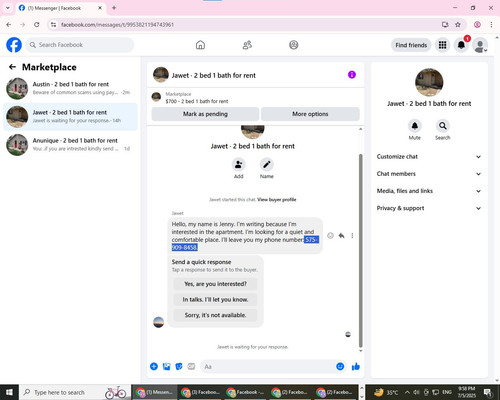Go to the Home feed icon
The width and height of the screenshot is (500, 400).
click(x=200, y=45)
